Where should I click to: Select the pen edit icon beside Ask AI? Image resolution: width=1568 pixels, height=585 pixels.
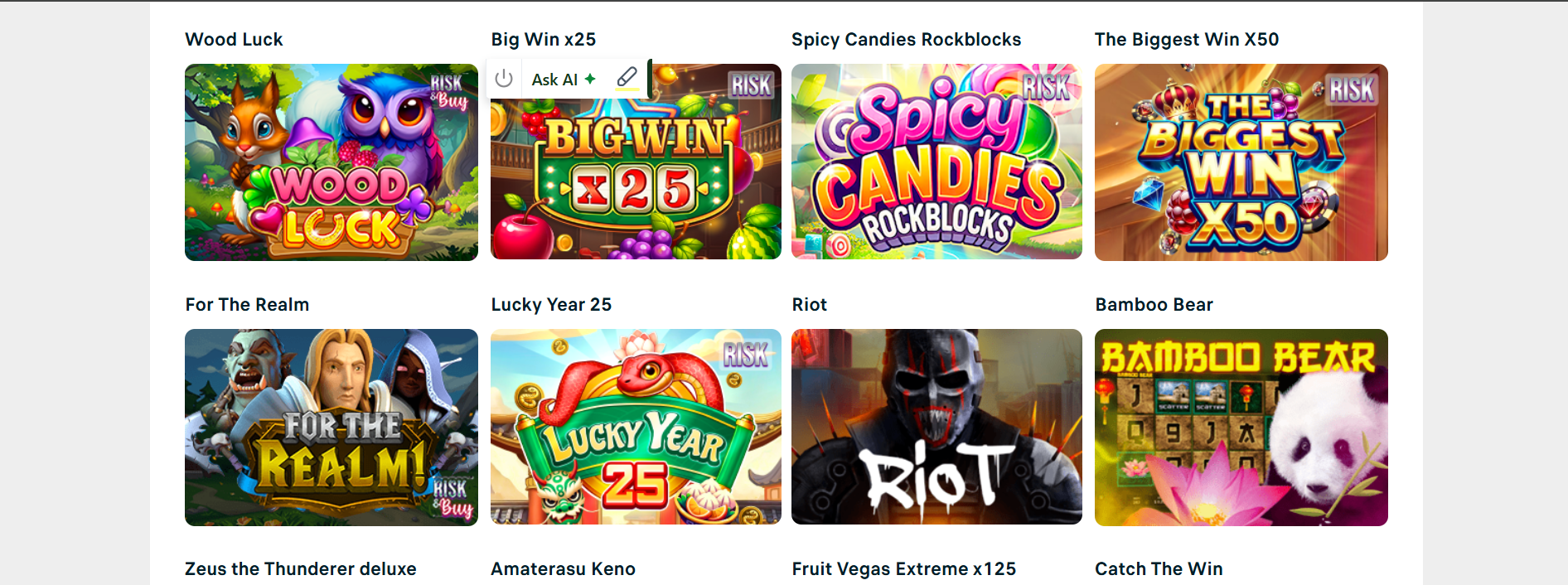(x=627, y=78)
